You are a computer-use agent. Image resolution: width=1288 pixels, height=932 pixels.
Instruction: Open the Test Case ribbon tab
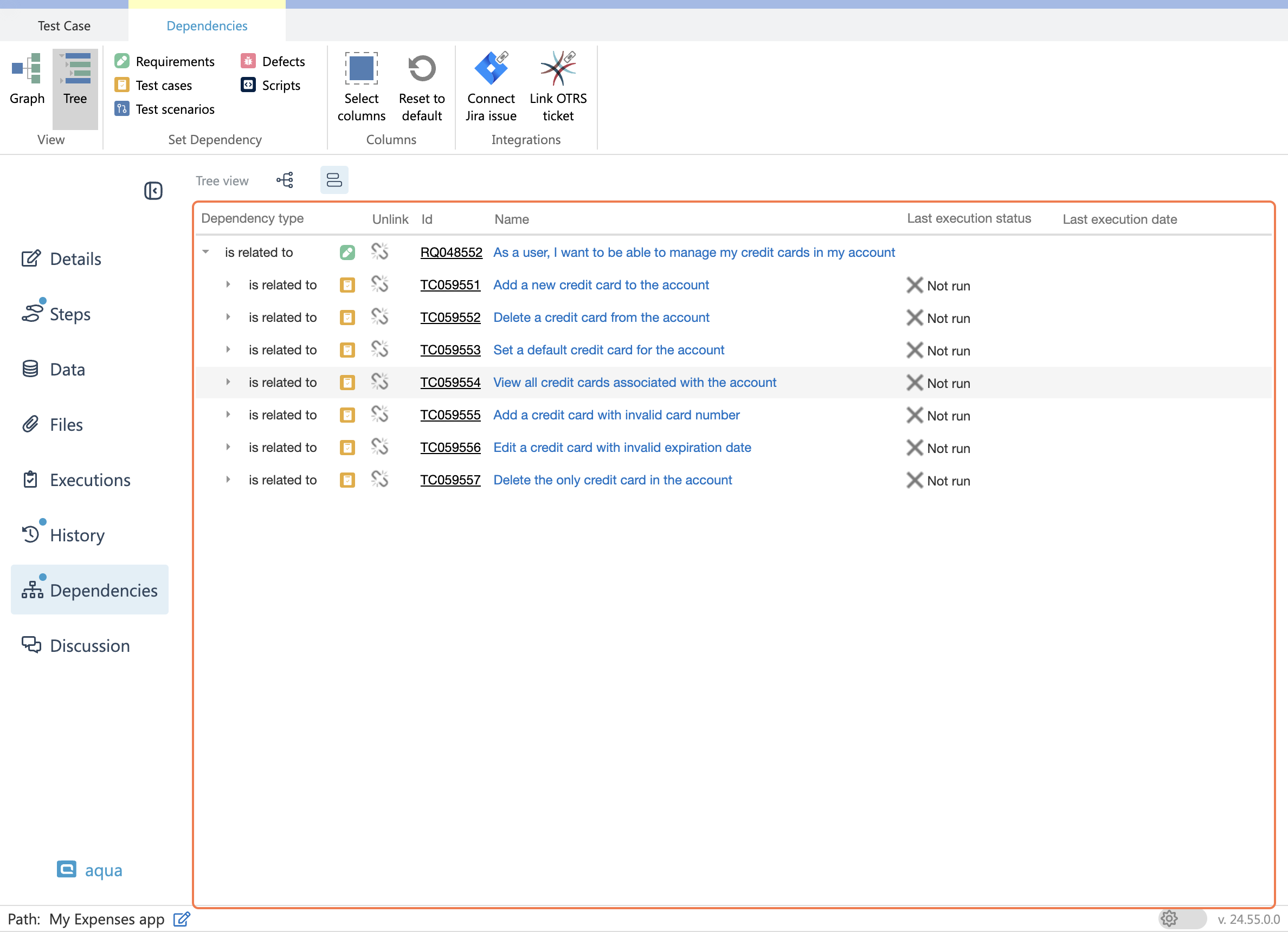pyautogui.click(x=64, y=25)
